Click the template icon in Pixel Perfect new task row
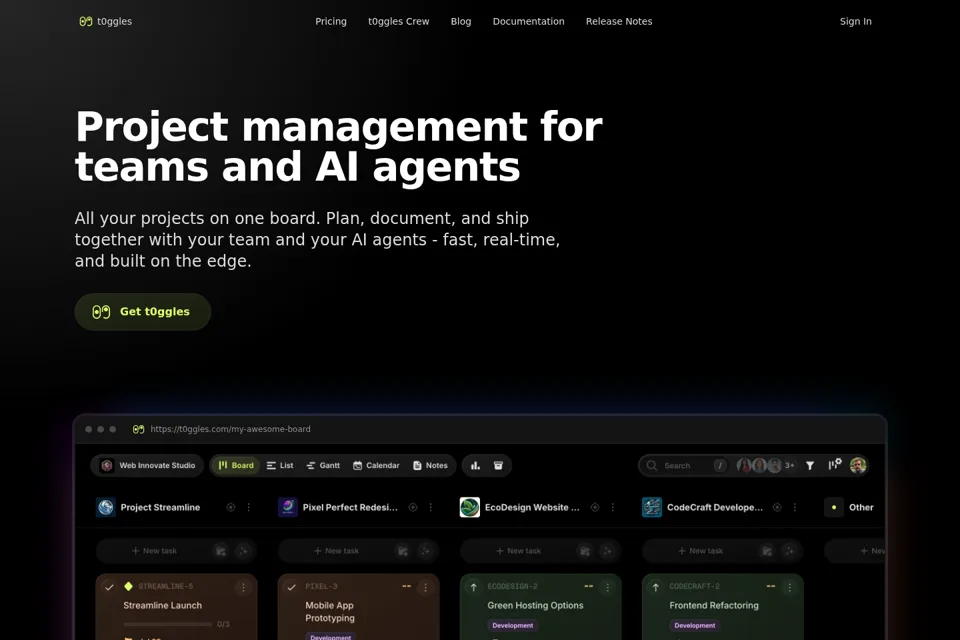This screenshot has height=640, width=960. click(x=402, y=551)
